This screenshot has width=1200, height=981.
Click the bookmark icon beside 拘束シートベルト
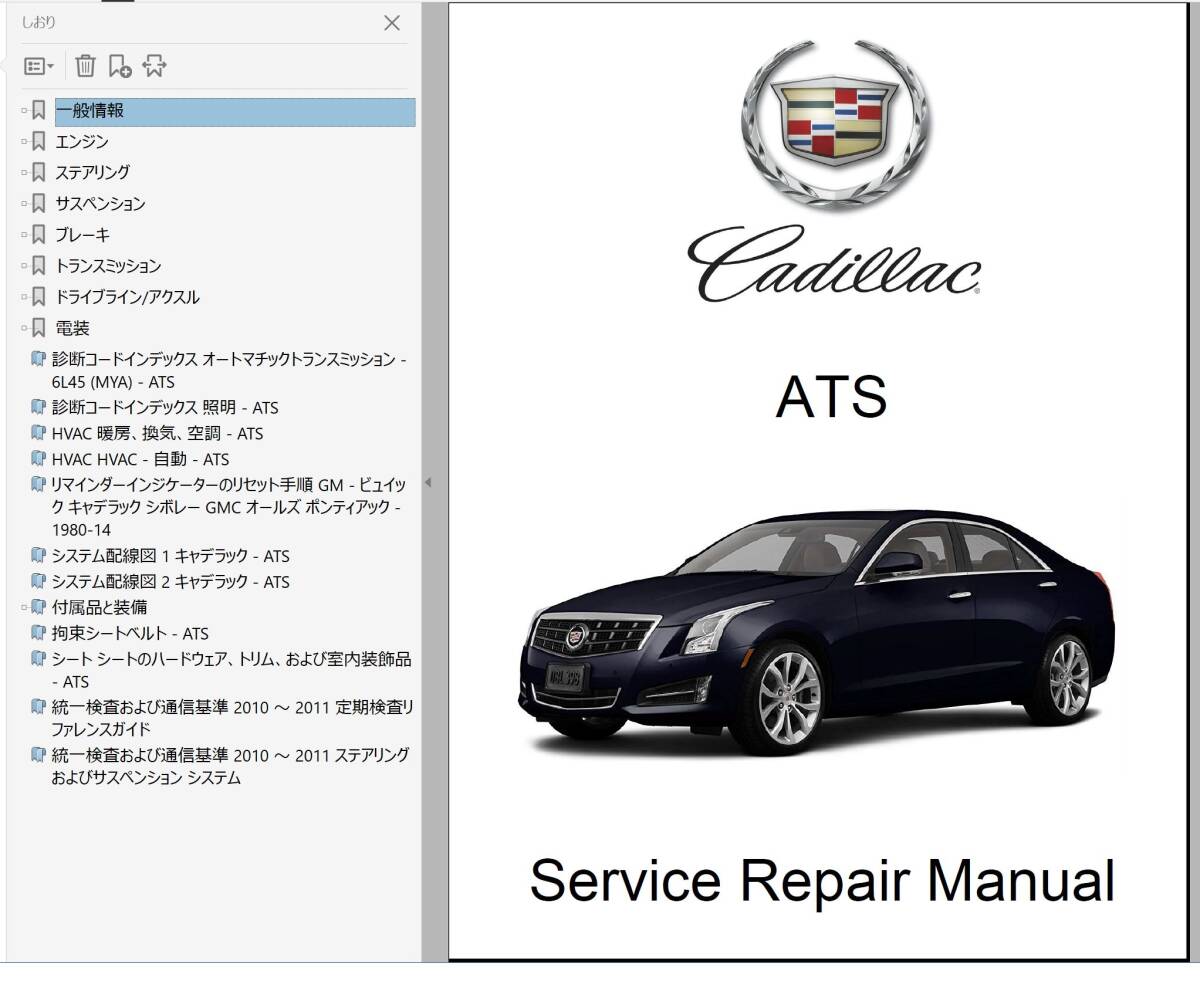pos(38,633)
